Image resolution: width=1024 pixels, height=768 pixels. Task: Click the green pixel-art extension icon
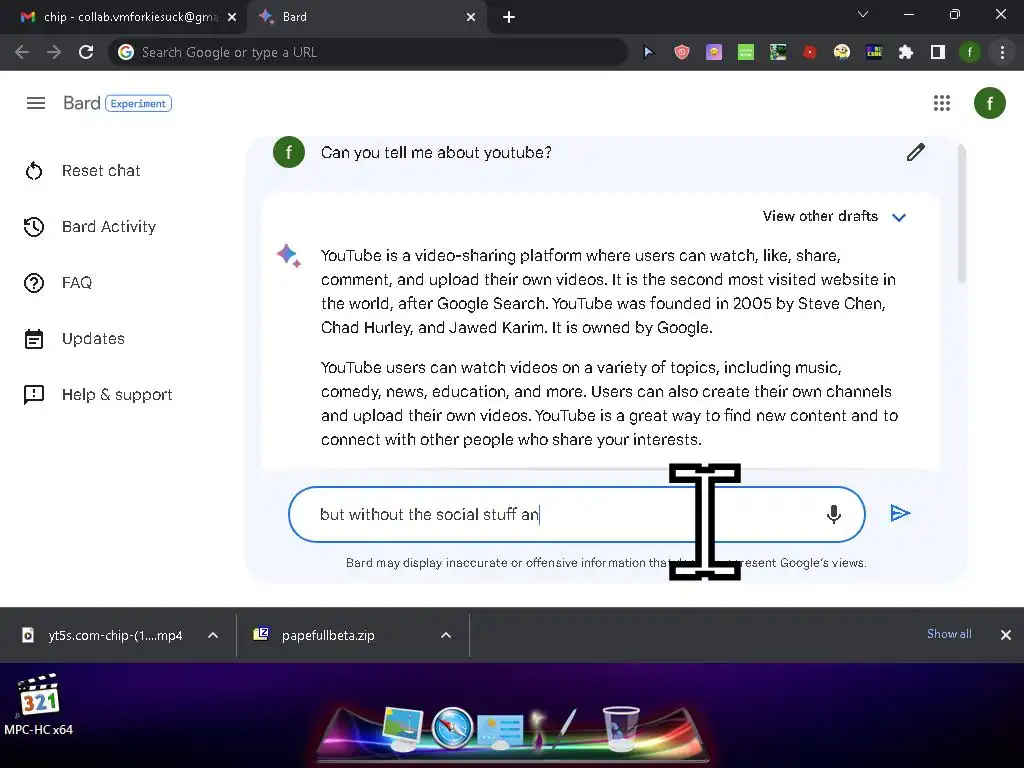[778, 52]
